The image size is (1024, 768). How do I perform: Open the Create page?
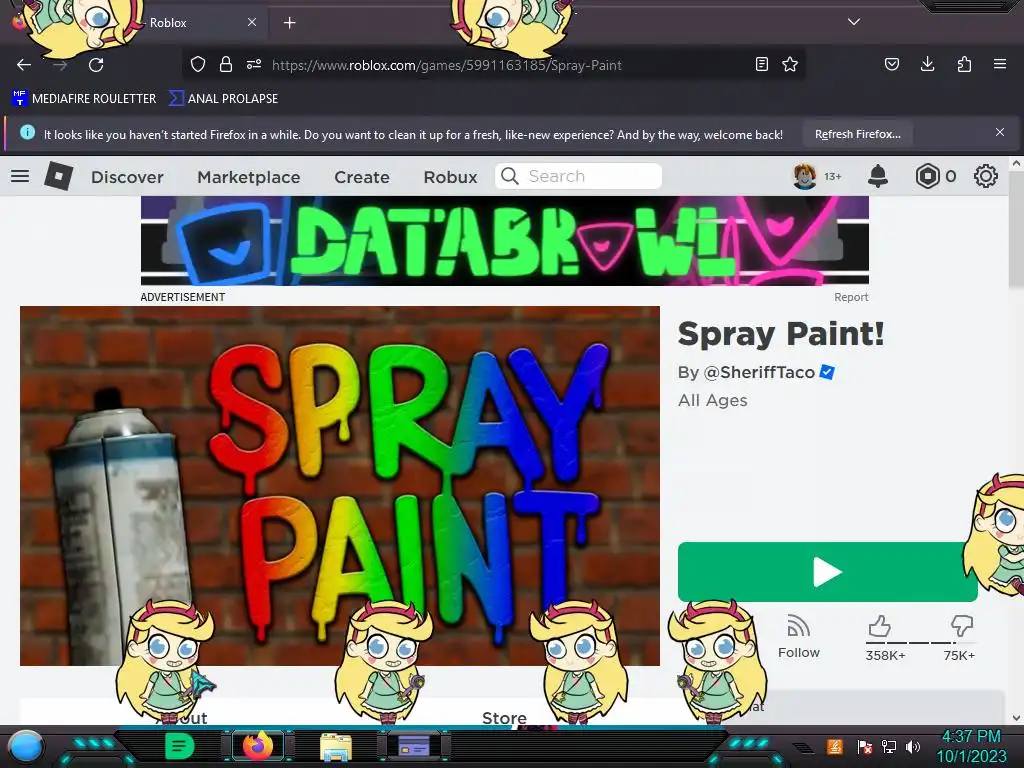coord(362,177)
